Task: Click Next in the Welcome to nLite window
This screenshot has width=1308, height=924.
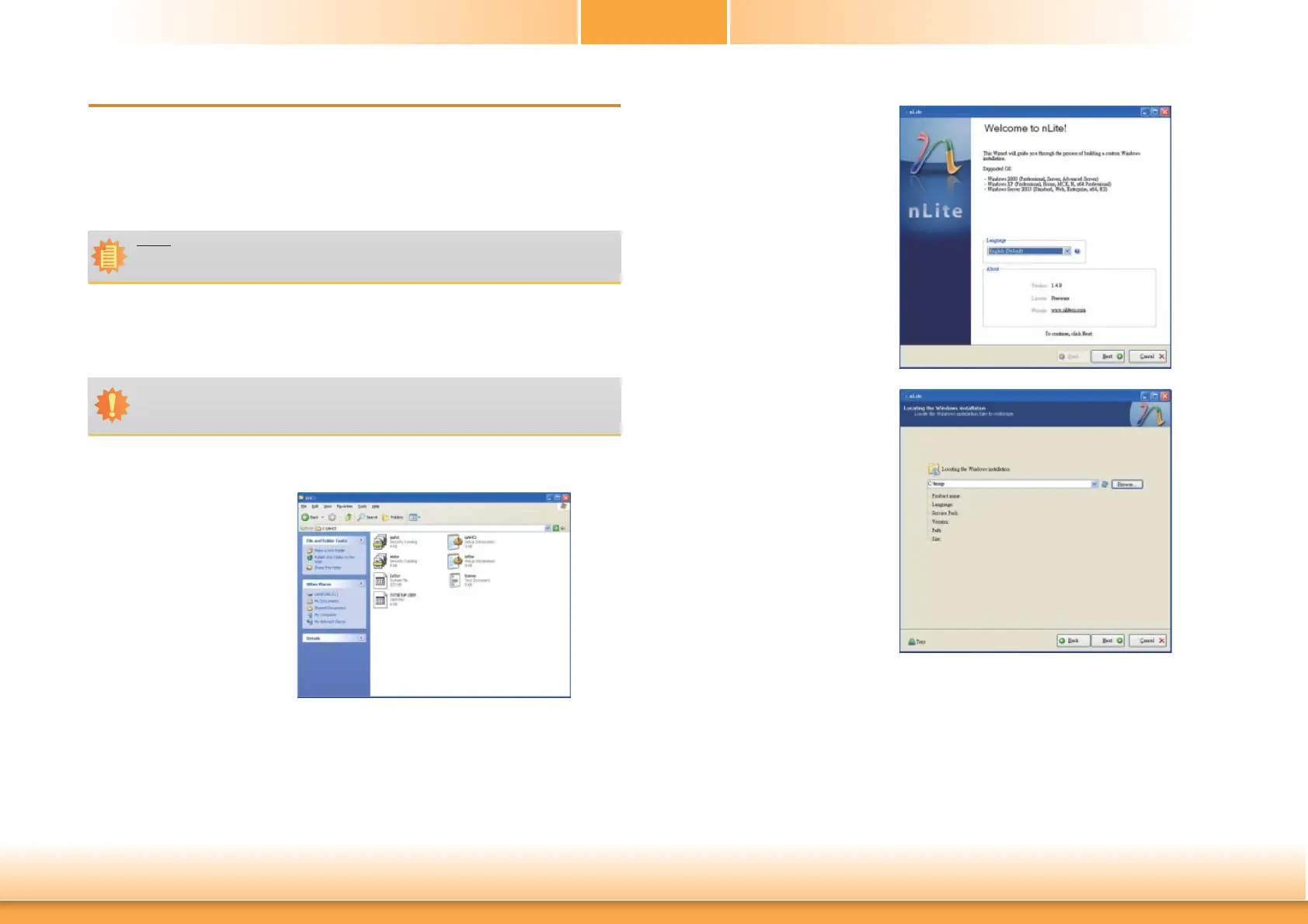Action: coord(1108,356)
